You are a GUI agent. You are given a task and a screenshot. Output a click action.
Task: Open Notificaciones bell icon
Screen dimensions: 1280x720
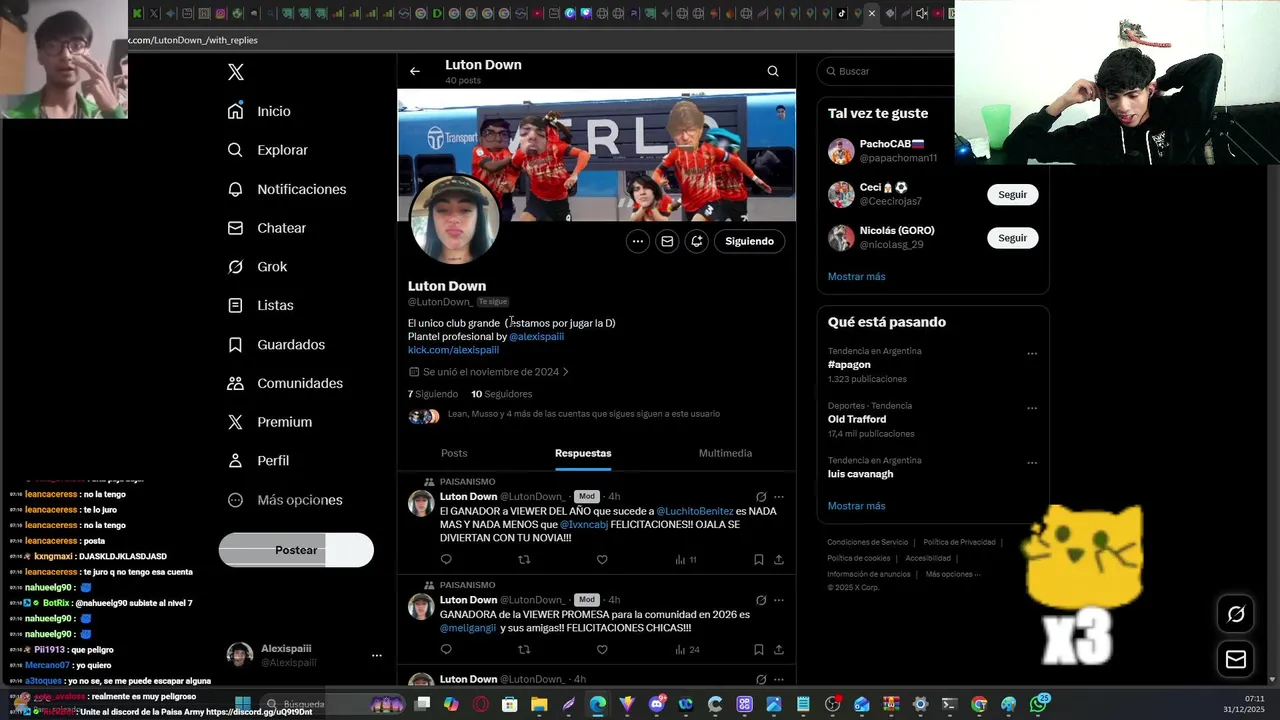coord(235,189)
